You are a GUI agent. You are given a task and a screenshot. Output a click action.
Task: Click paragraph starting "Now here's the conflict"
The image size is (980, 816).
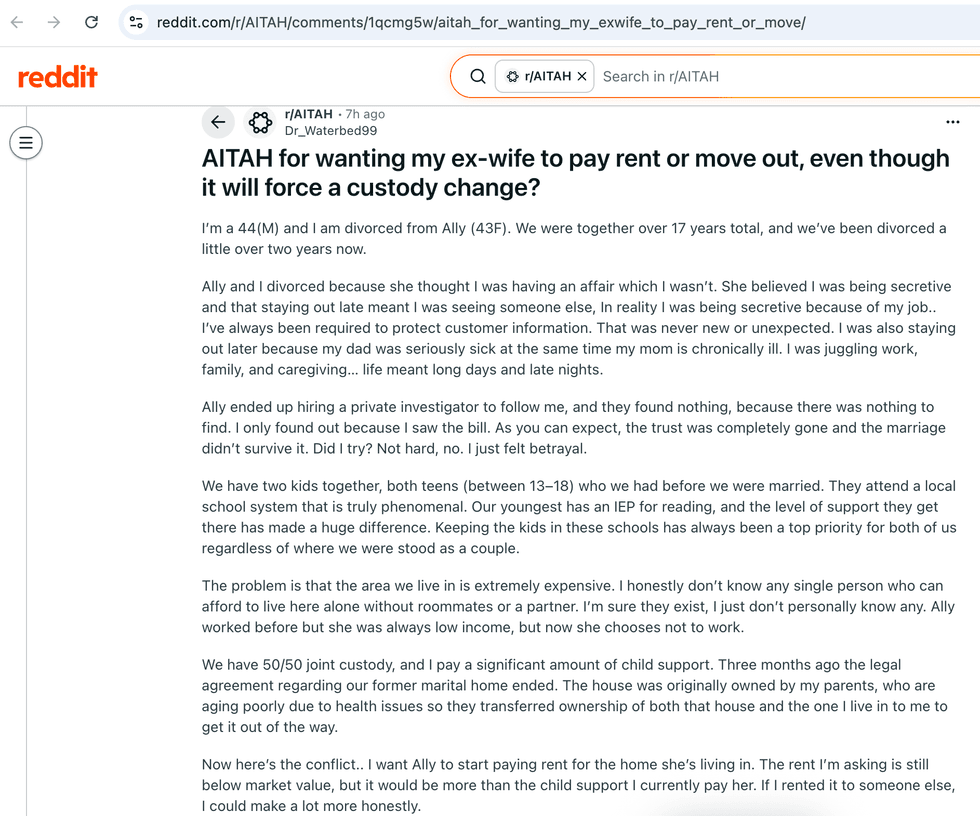click(x=578, y=785)
